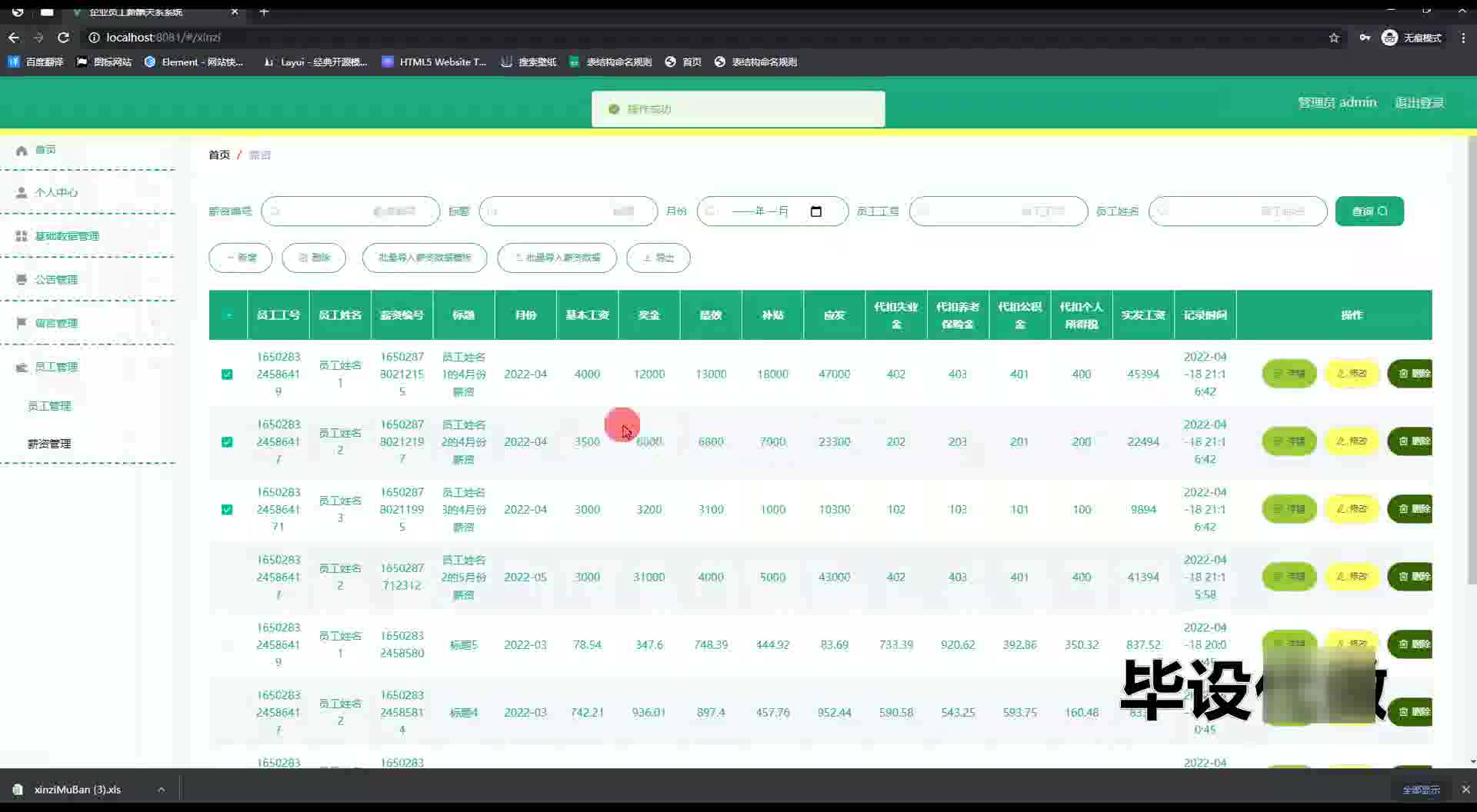Click 首页 in the breadcrumb

coord(219,155)
